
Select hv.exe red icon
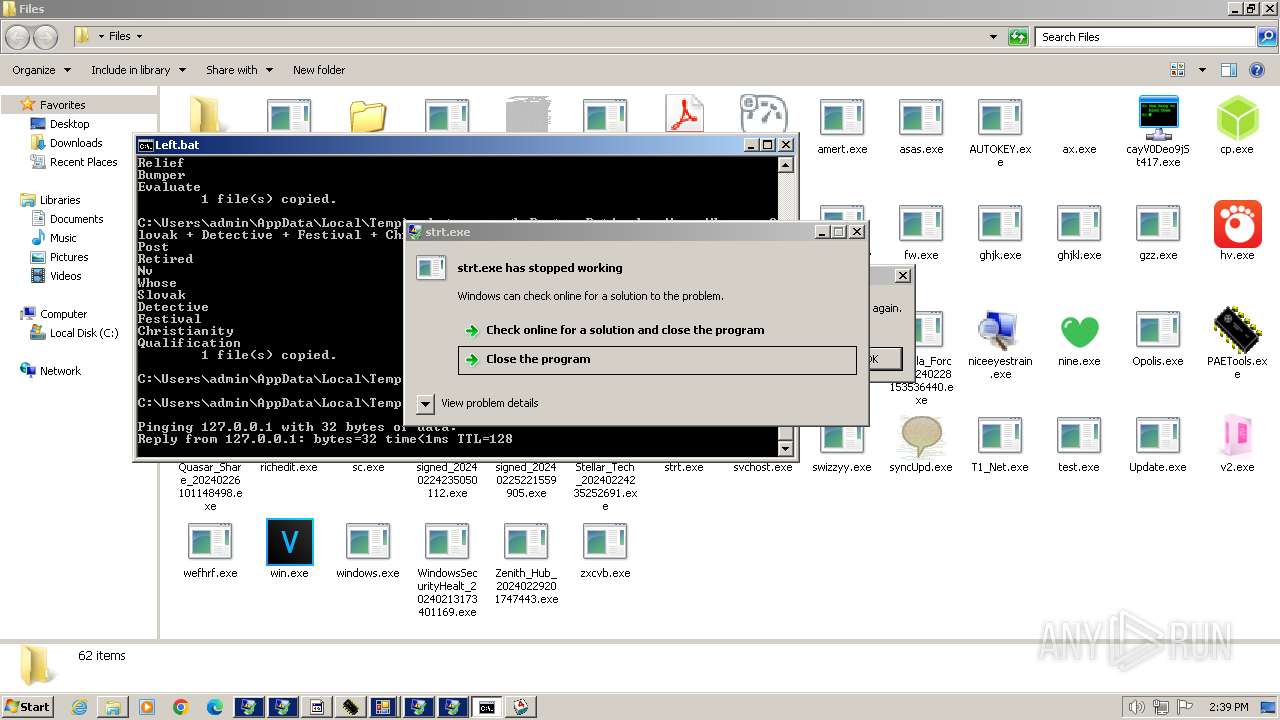click(1237, 224)
